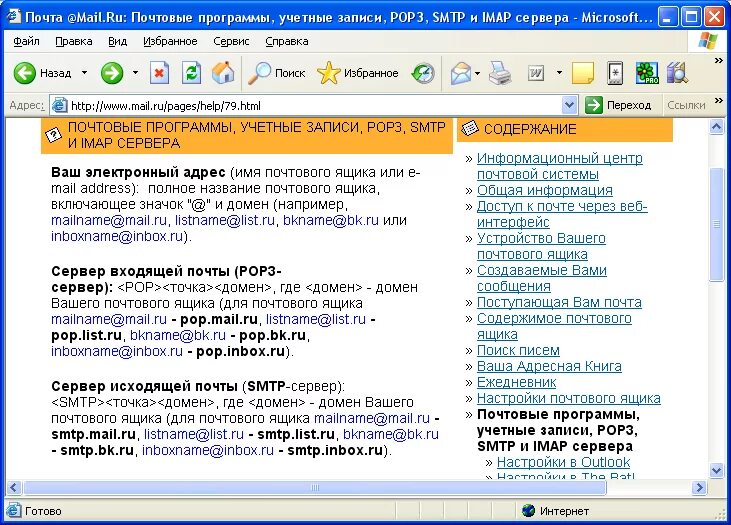
Task: Open the Настройки в Outlook link
Action: click(x=563, y=462)
